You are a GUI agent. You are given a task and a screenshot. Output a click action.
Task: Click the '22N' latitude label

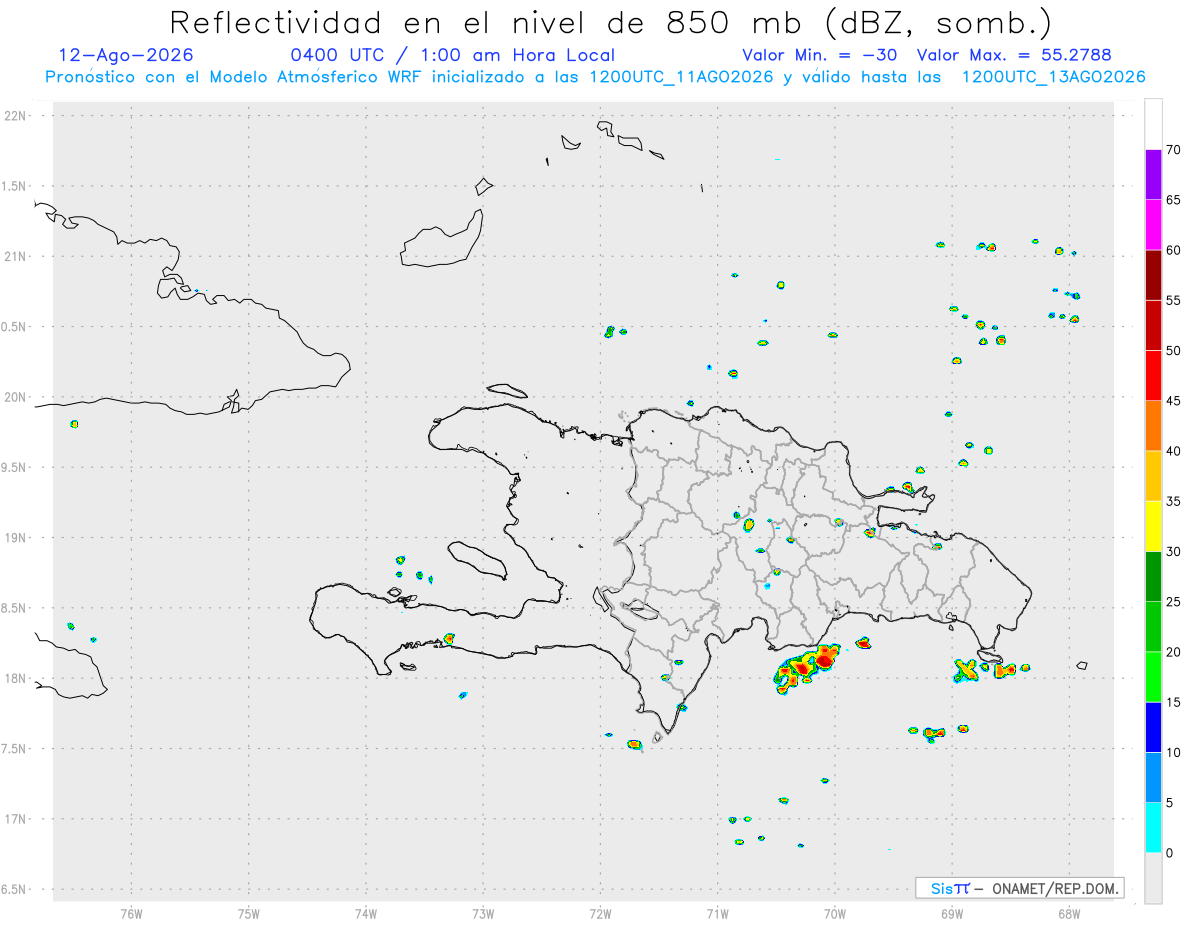(x=17, y=115)
